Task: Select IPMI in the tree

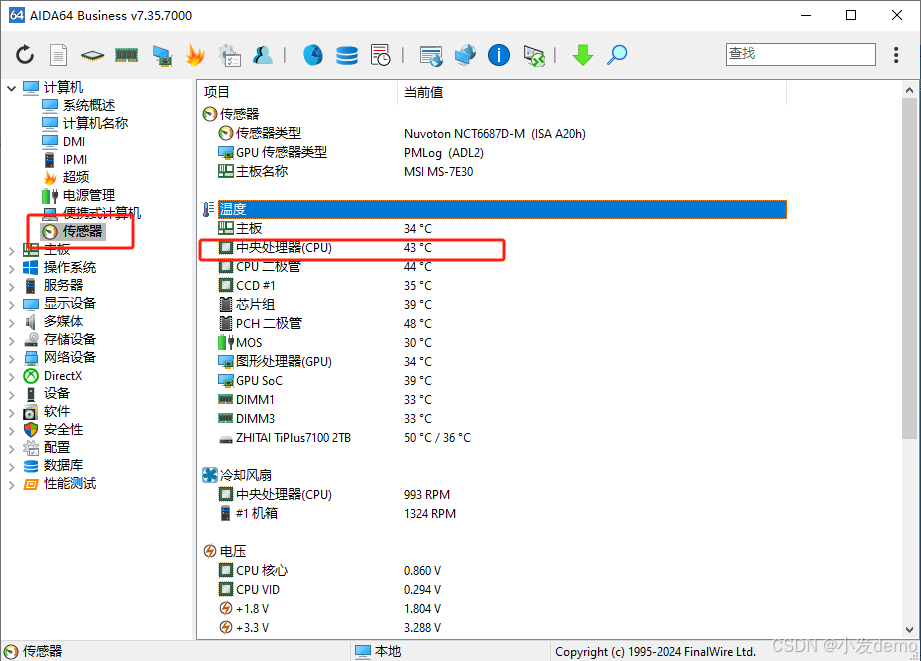Action: (75, 160)
